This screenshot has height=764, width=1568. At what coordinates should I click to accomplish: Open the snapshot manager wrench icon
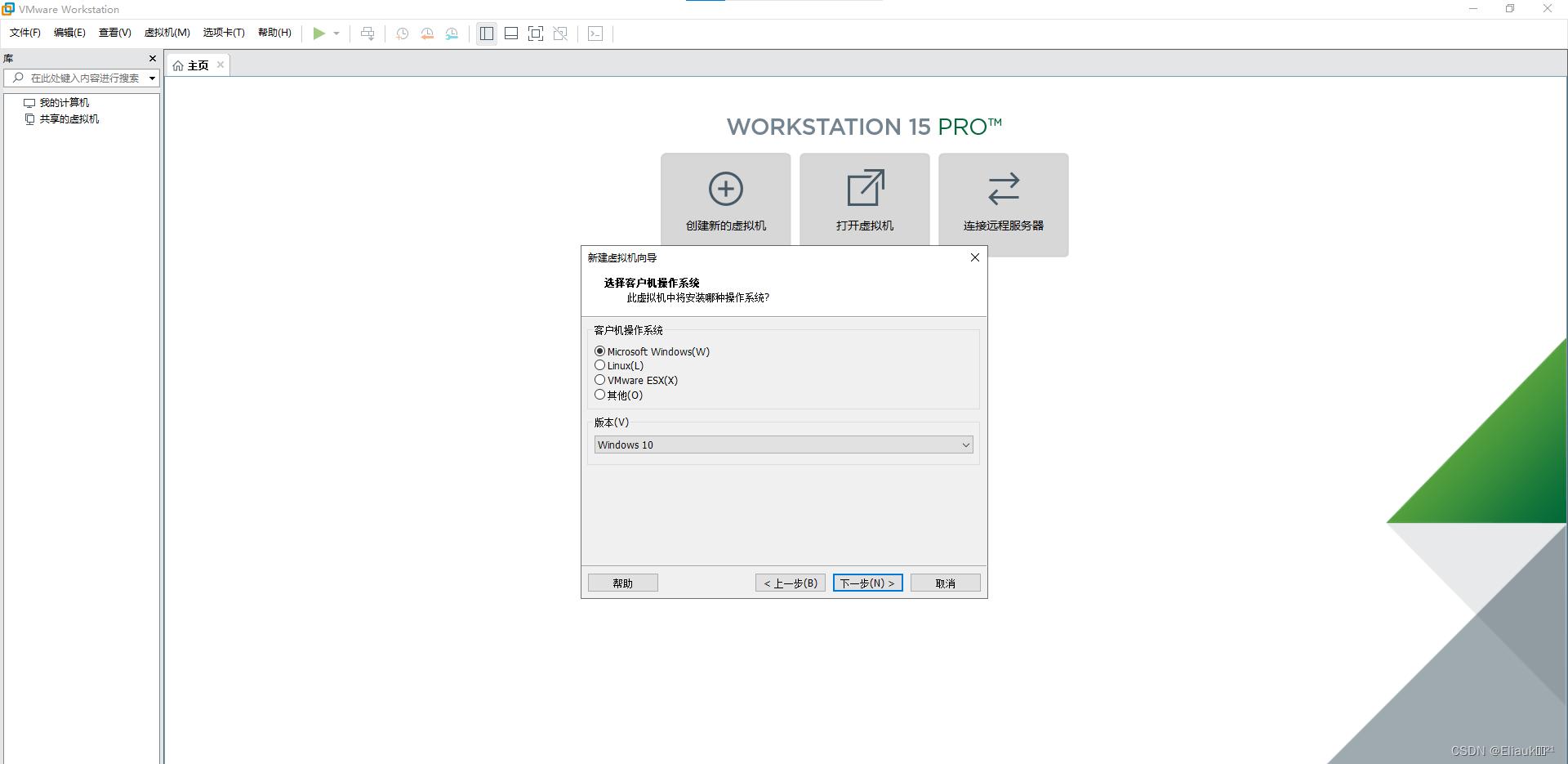(x=452, y=34)
